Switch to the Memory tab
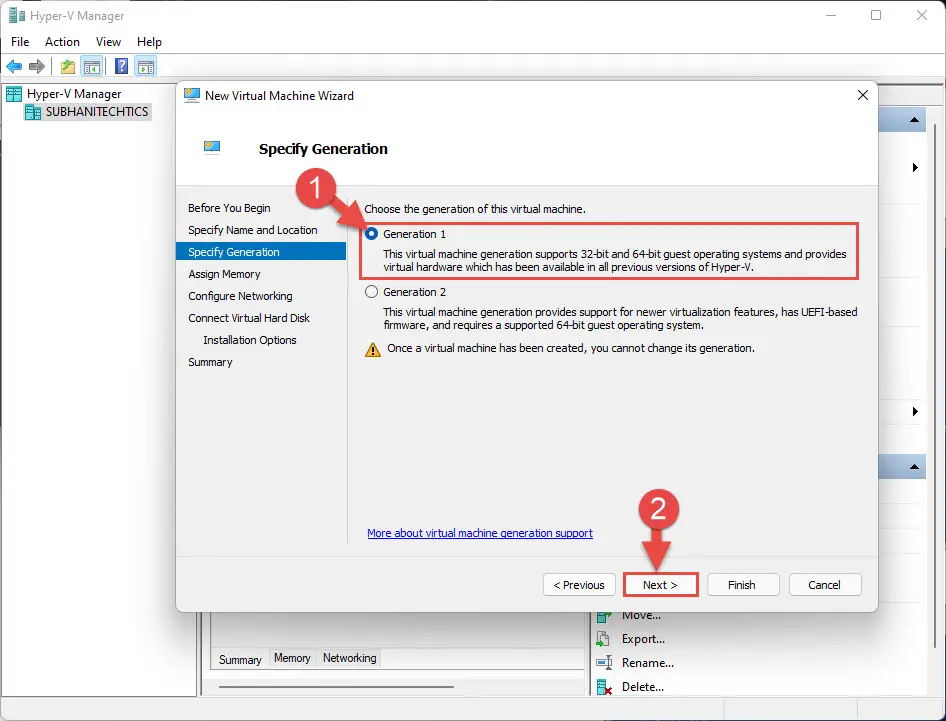Image resolution: width=946 pixels, height=721 pixels. click(292, 658)
